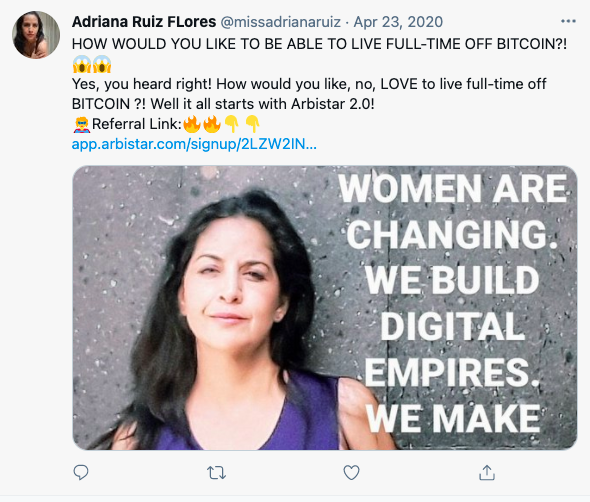Click the superhero emoji before Referral Link
The image size is (590, 502).
tap(82, 124)
